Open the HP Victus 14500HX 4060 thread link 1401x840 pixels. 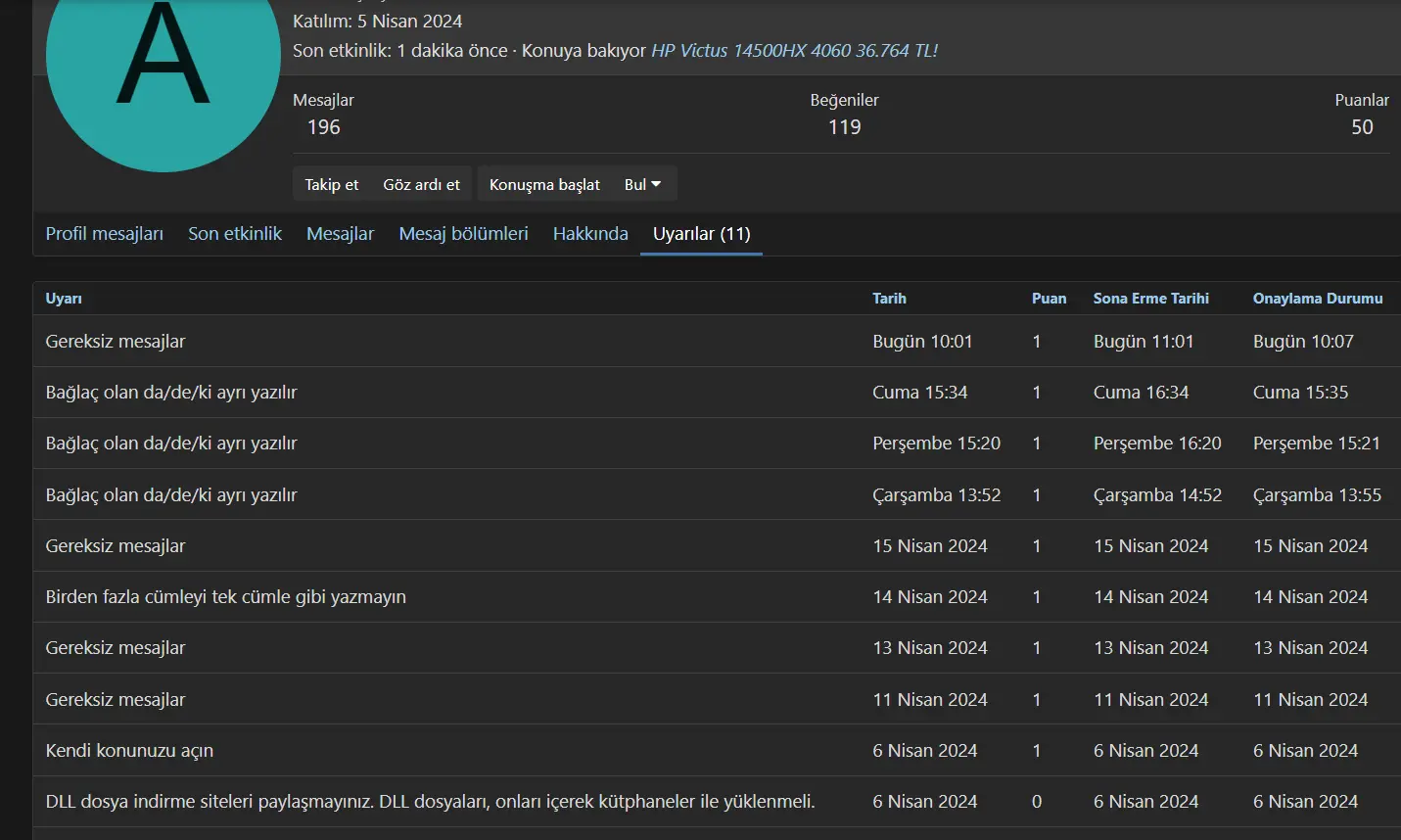(794, 51)
